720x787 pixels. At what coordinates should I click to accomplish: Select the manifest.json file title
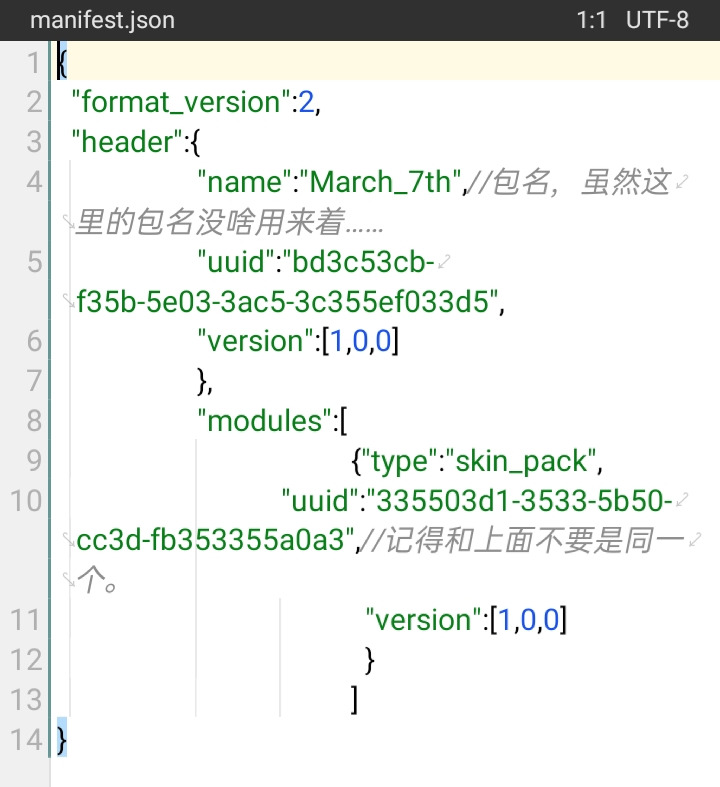(102, 21)
